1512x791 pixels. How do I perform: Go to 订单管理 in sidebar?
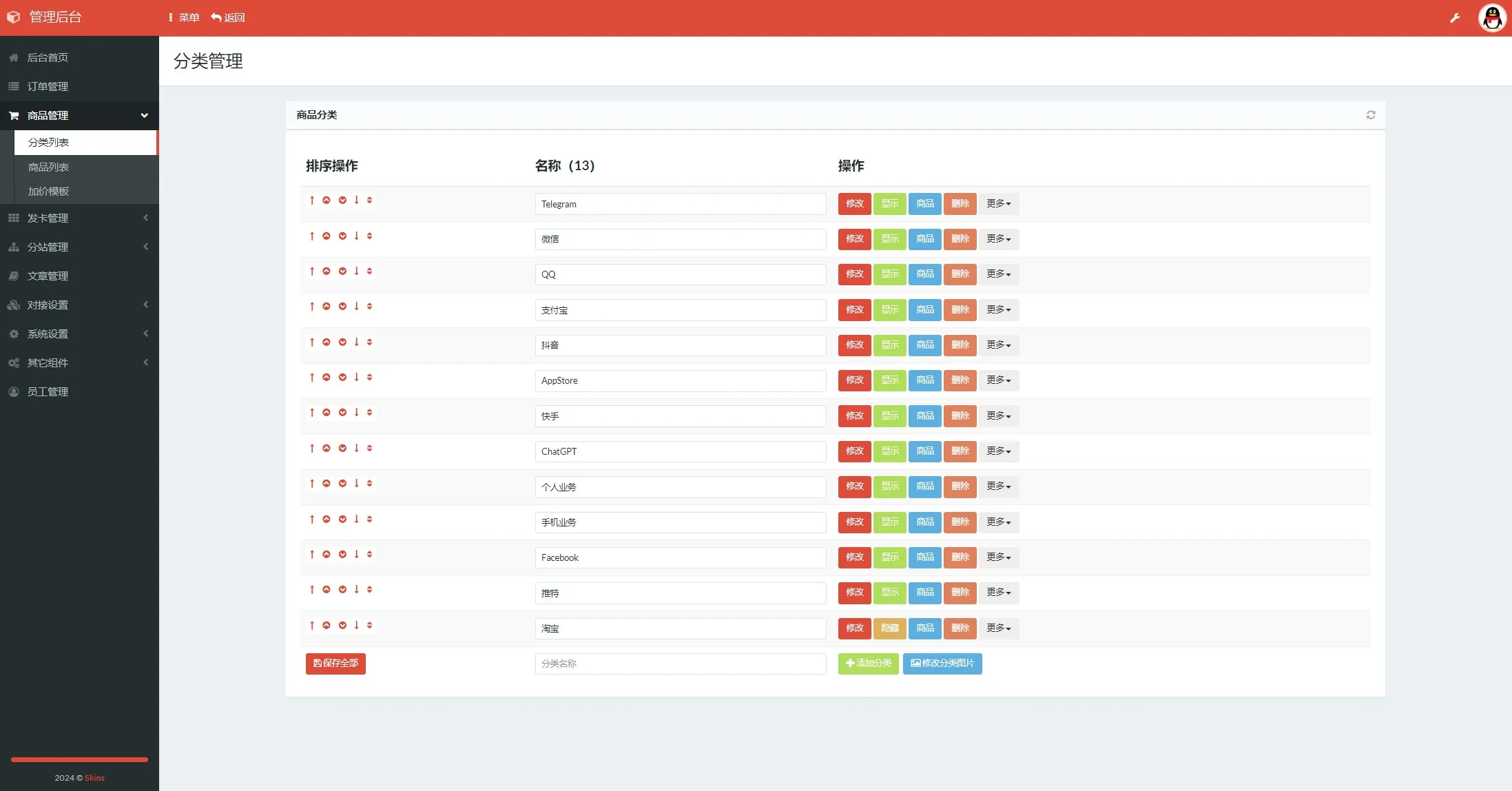coord(48,87)
